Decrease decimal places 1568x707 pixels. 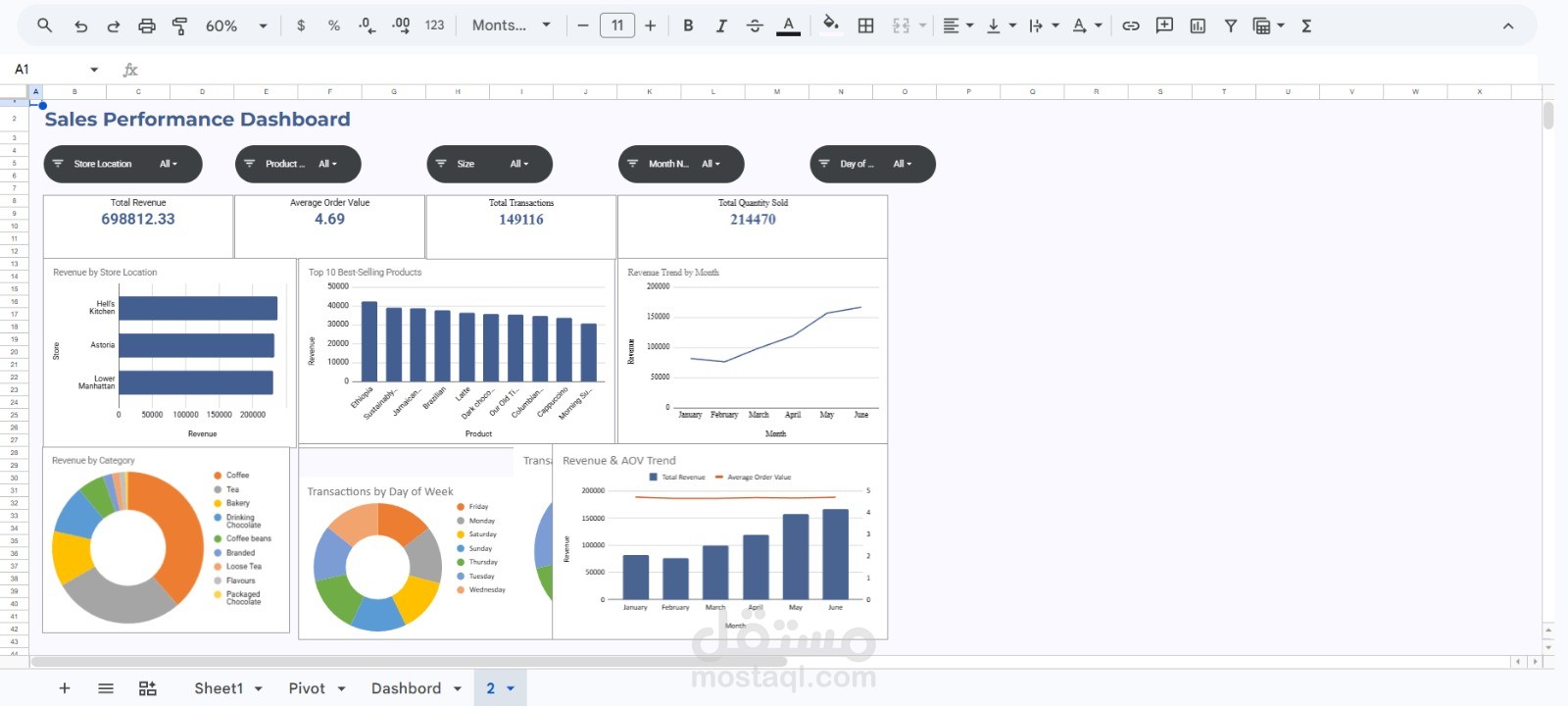(367, 25)
